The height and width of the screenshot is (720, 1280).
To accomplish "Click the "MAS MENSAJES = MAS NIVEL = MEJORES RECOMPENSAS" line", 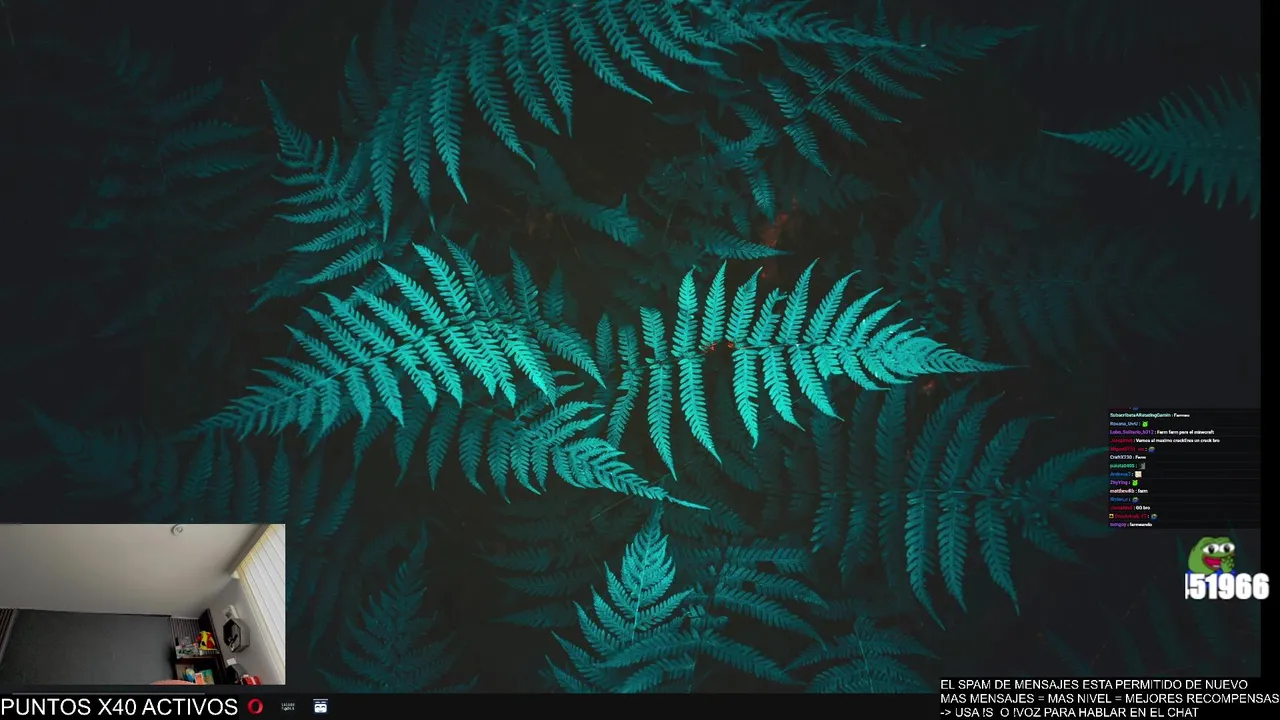I will tap(1109, 698).
